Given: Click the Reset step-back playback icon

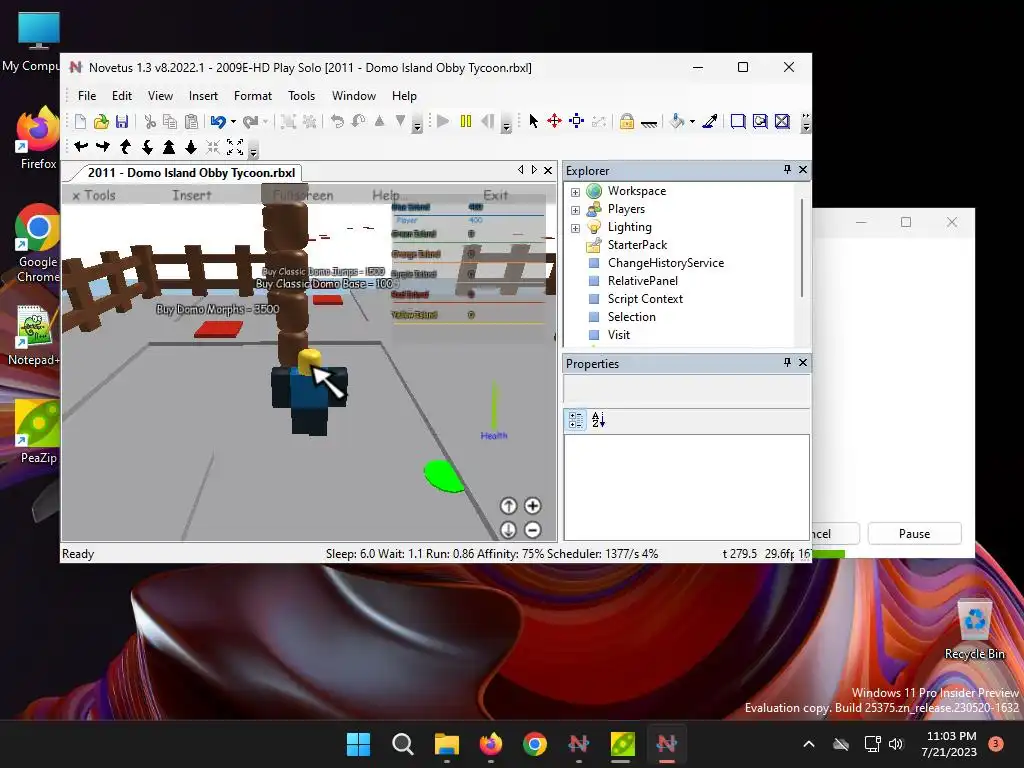Looking at the screenshot, I should click(487, 121).
